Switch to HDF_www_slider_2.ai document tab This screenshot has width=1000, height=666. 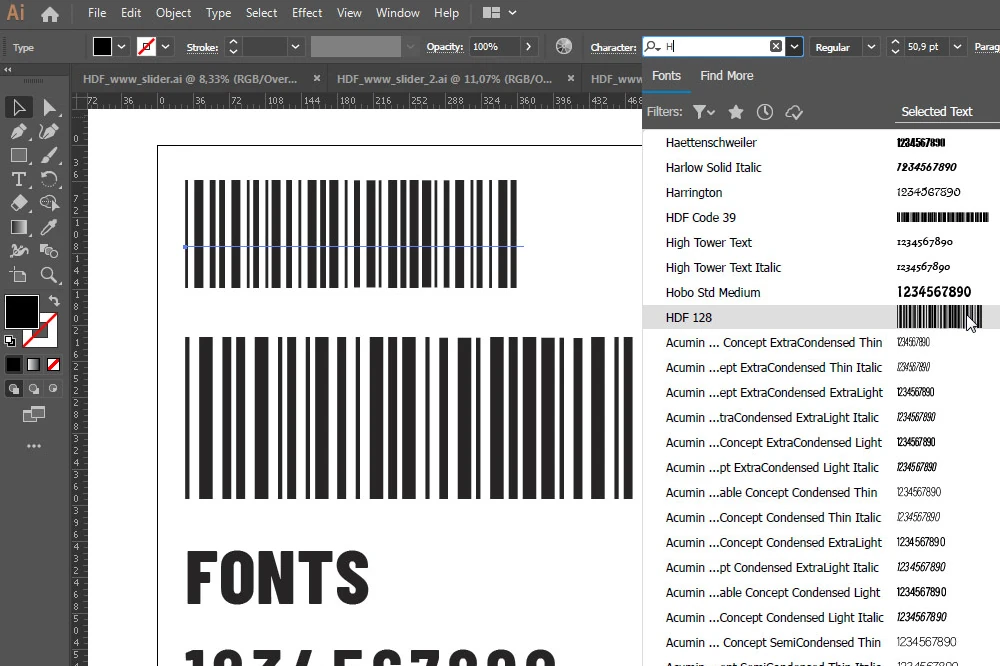pyautogui.click(x=444, y=79)
